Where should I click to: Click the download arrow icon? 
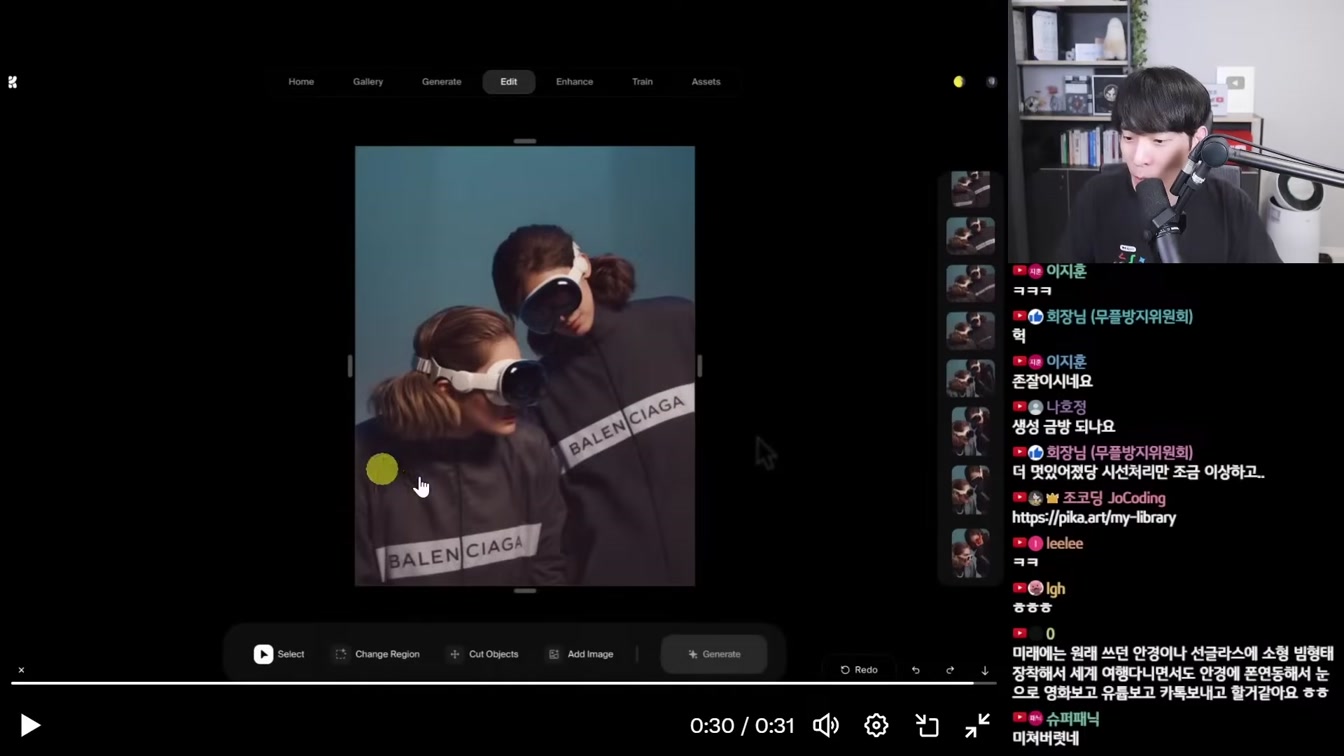[x=984, y=670]
